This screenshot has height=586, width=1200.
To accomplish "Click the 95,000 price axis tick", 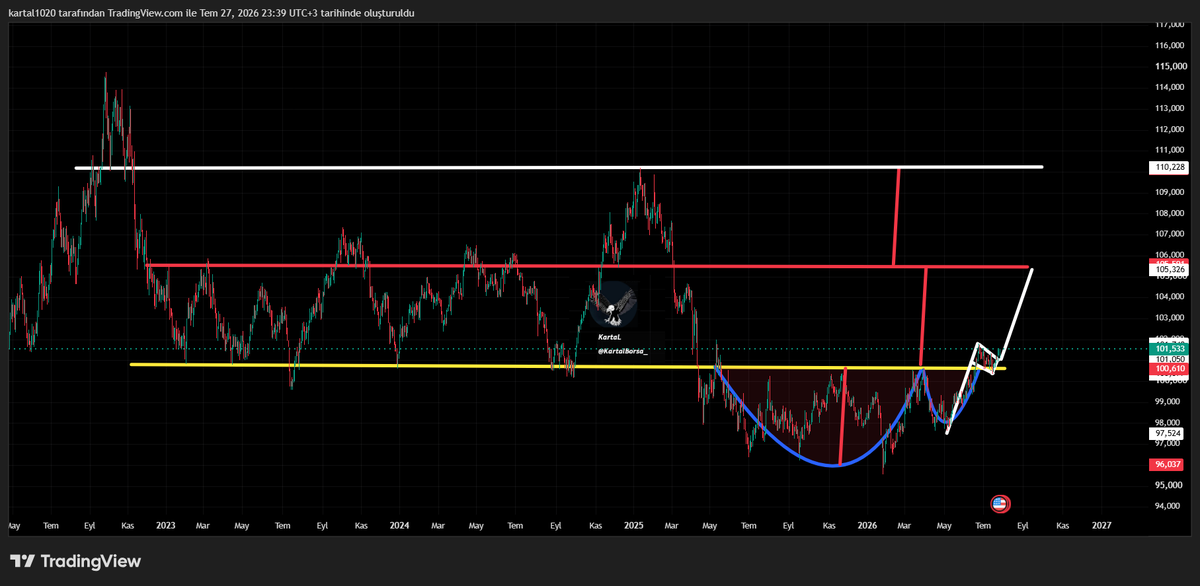I will (1169, 485).
